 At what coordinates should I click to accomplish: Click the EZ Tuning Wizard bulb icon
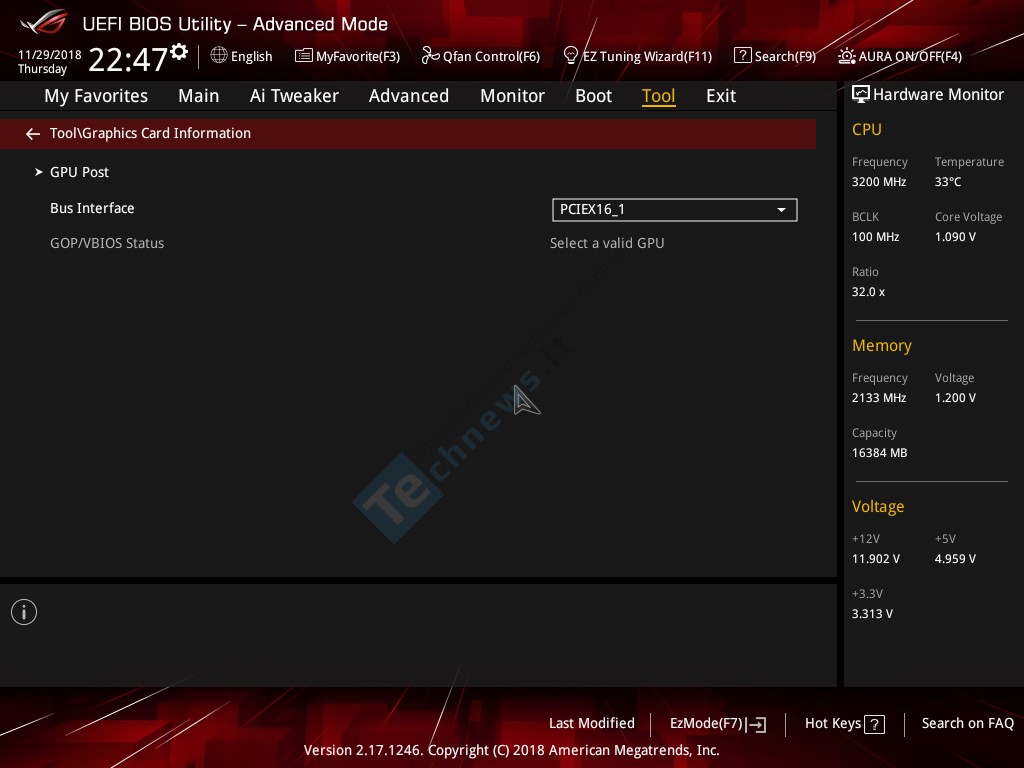570,56
